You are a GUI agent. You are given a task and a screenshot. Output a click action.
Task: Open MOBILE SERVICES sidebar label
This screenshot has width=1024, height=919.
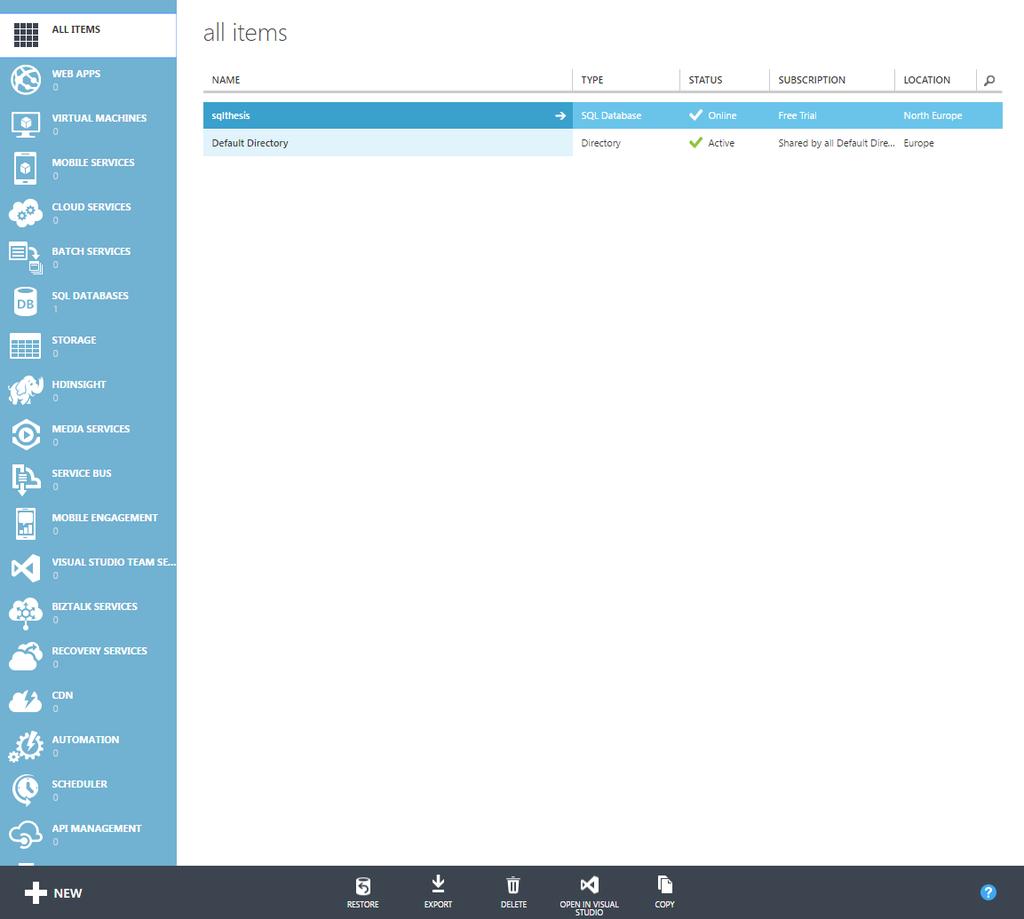[93, 163]
